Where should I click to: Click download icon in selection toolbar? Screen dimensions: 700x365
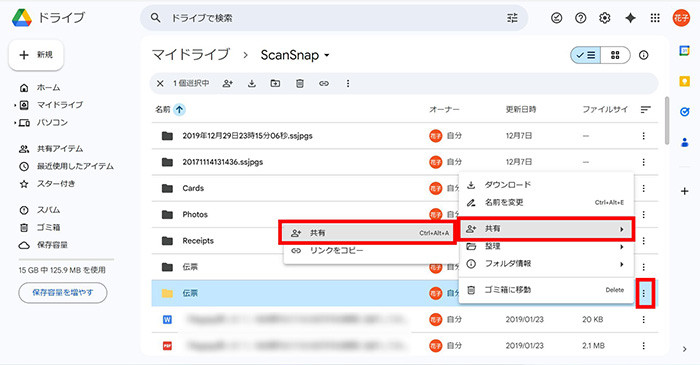(x=252, y=83)
